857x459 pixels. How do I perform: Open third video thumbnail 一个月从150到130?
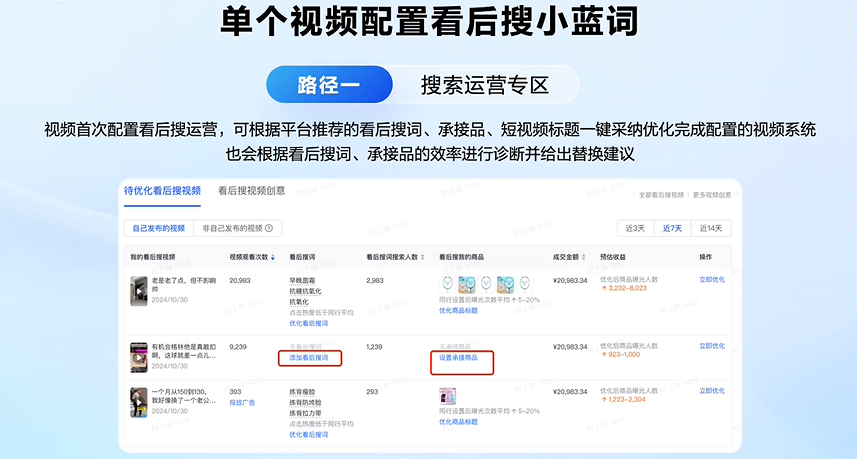pos(138,402)
